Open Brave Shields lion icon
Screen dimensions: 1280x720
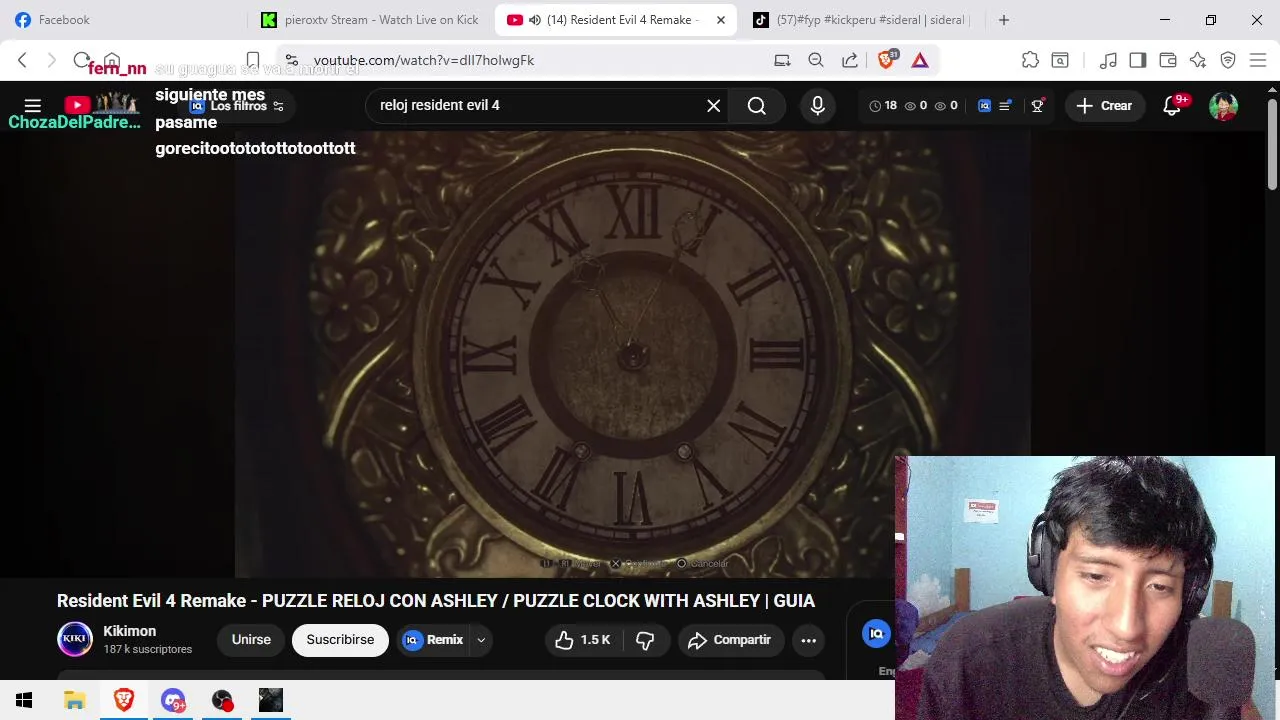pos(886,60)
